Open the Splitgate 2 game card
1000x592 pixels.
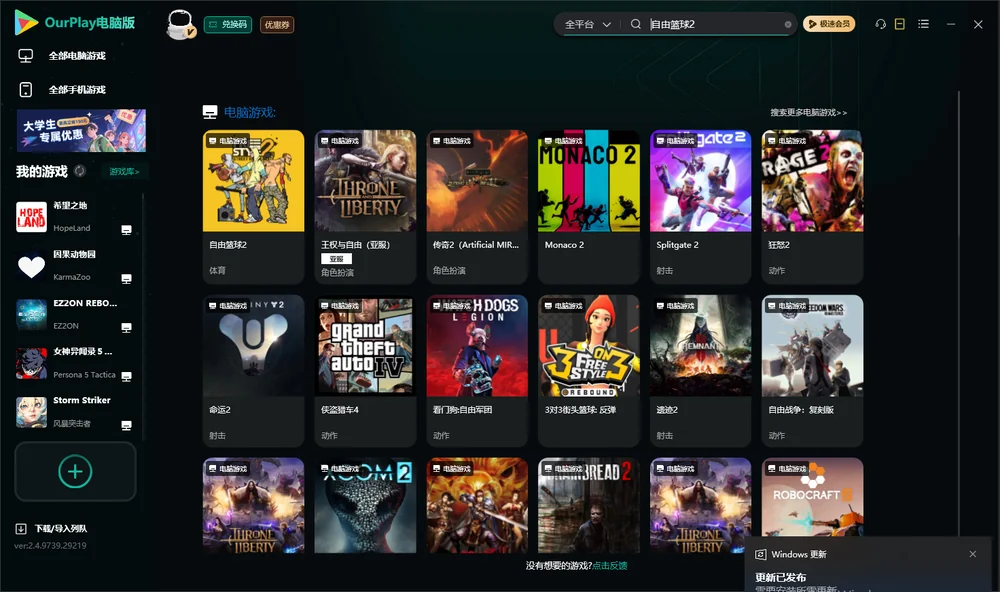click(700, 207)
